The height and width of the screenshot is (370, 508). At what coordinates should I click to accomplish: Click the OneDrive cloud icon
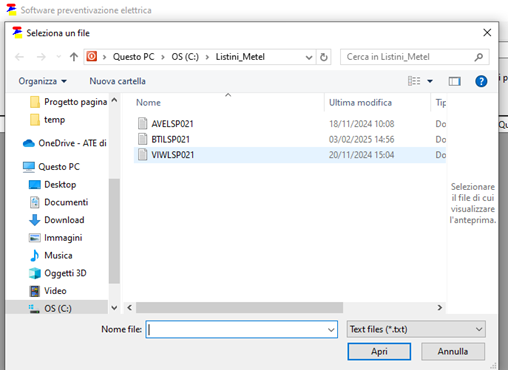(x=29, y=143)
